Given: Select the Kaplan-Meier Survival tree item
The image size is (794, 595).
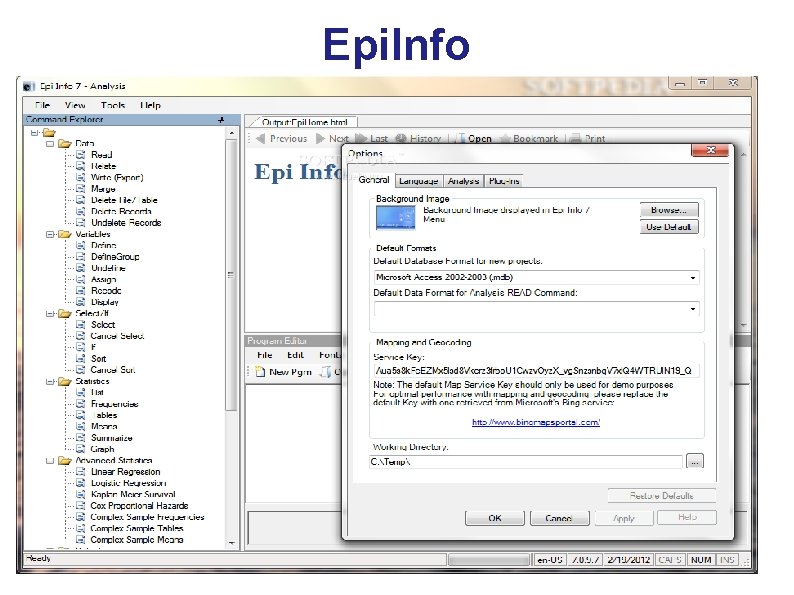Looking at the screenshot, I should point(133,494).
